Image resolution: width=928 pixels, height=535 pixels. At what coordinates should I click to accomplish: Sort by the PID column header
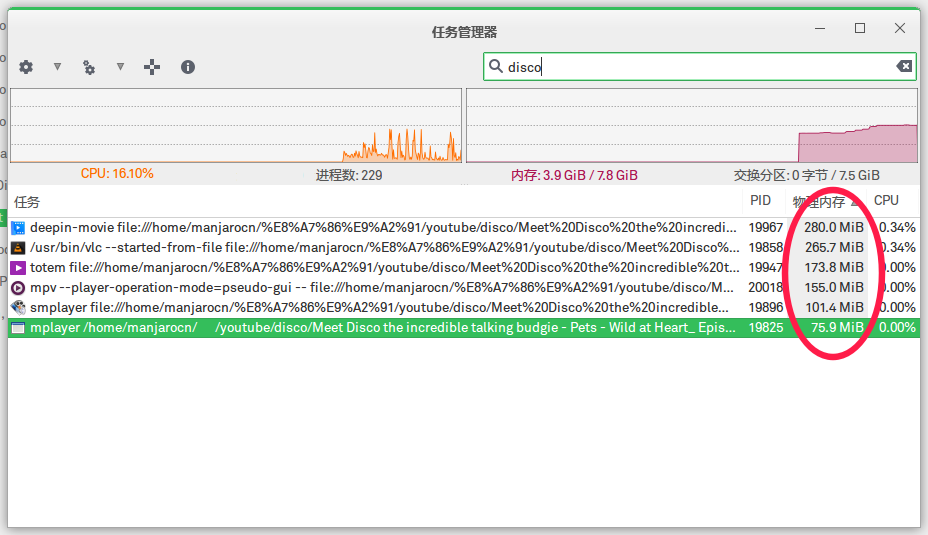(x=763, y=201)
